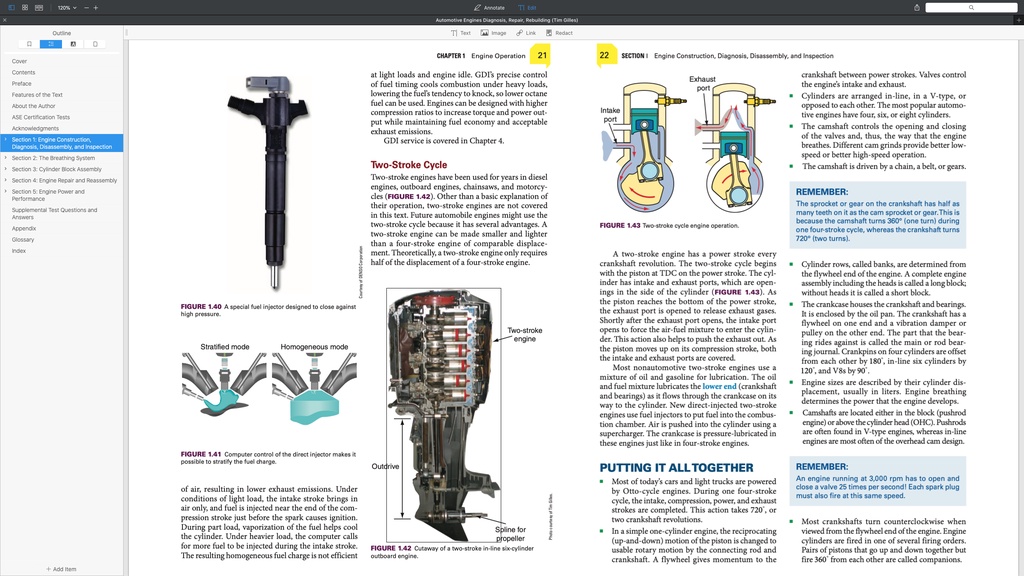Toggle the sidebar panel visibility
1024x576 pixels.
click(x=11, y=7)
